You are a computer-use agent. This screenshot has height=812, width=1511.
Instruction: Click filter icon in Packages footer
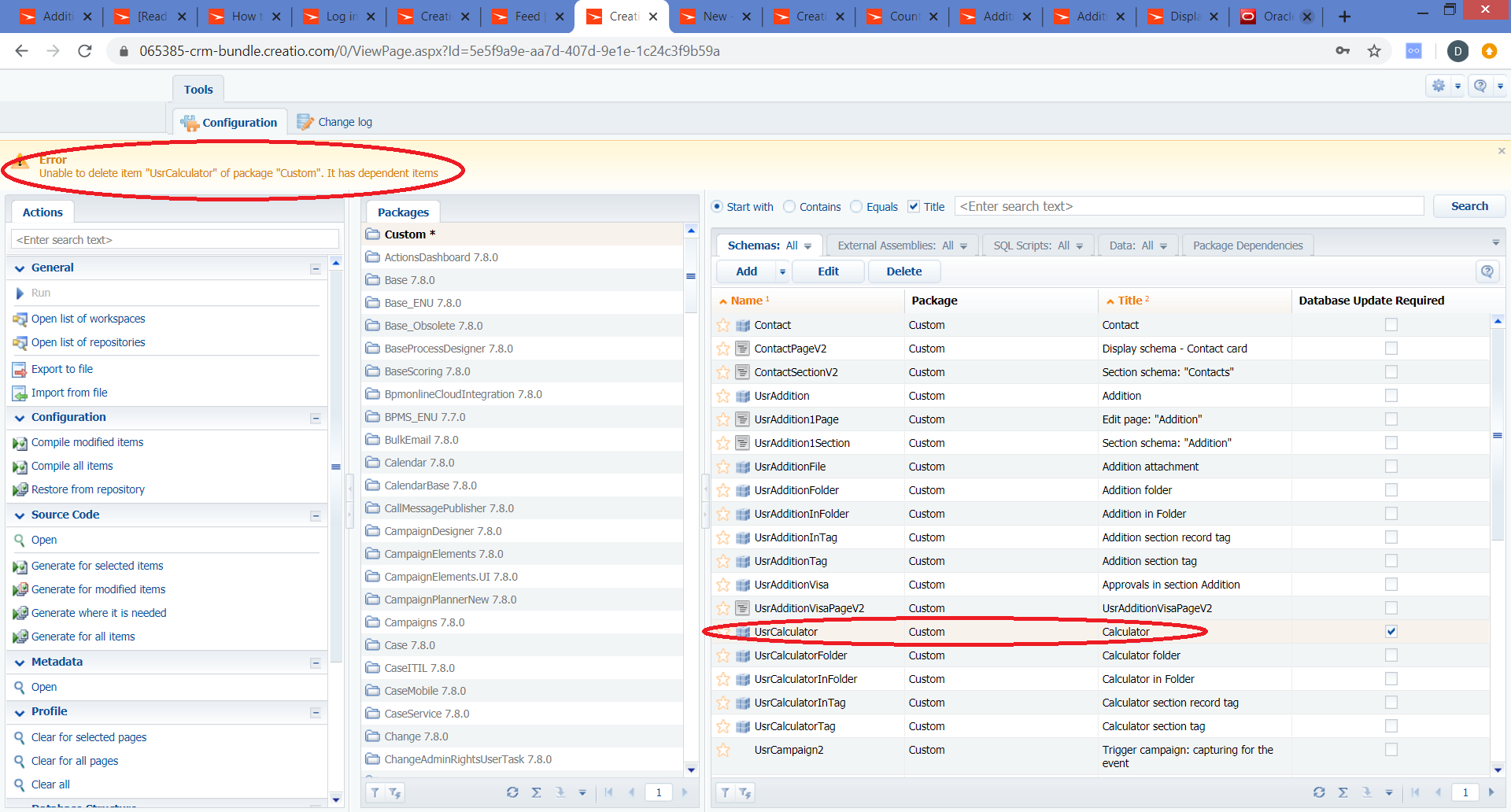point(375,792)
